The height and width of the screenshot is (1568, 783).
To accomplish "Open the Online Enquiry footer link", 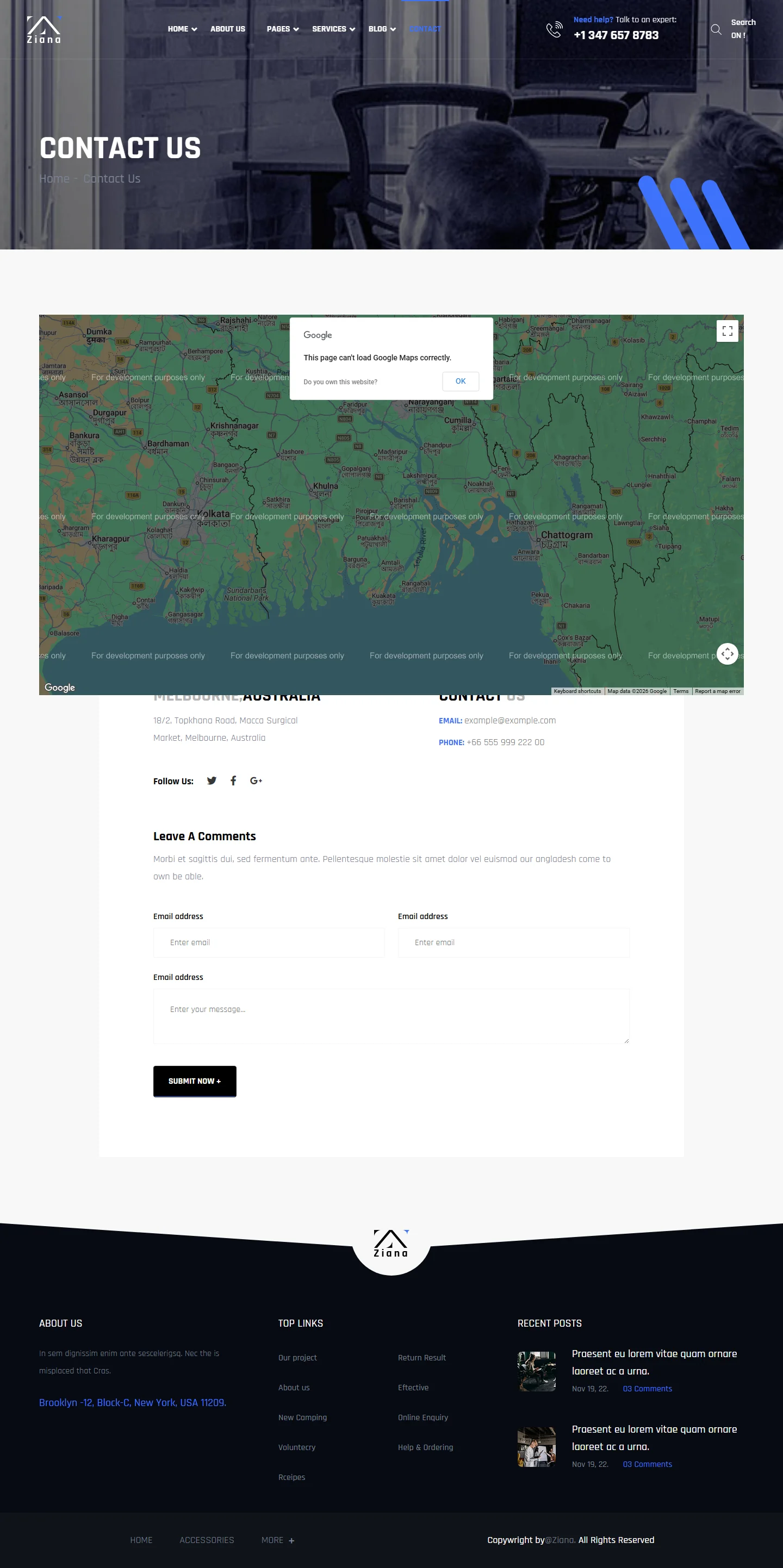I will [x=422, y=1417].
